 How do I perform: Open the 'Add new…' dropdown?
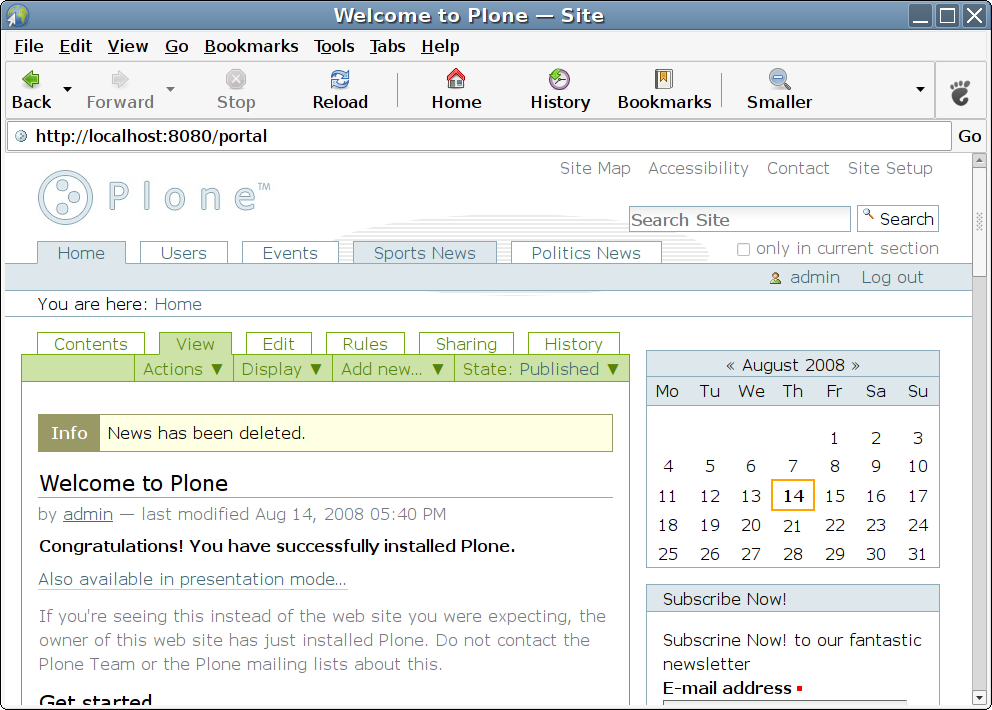click(394, 369)
